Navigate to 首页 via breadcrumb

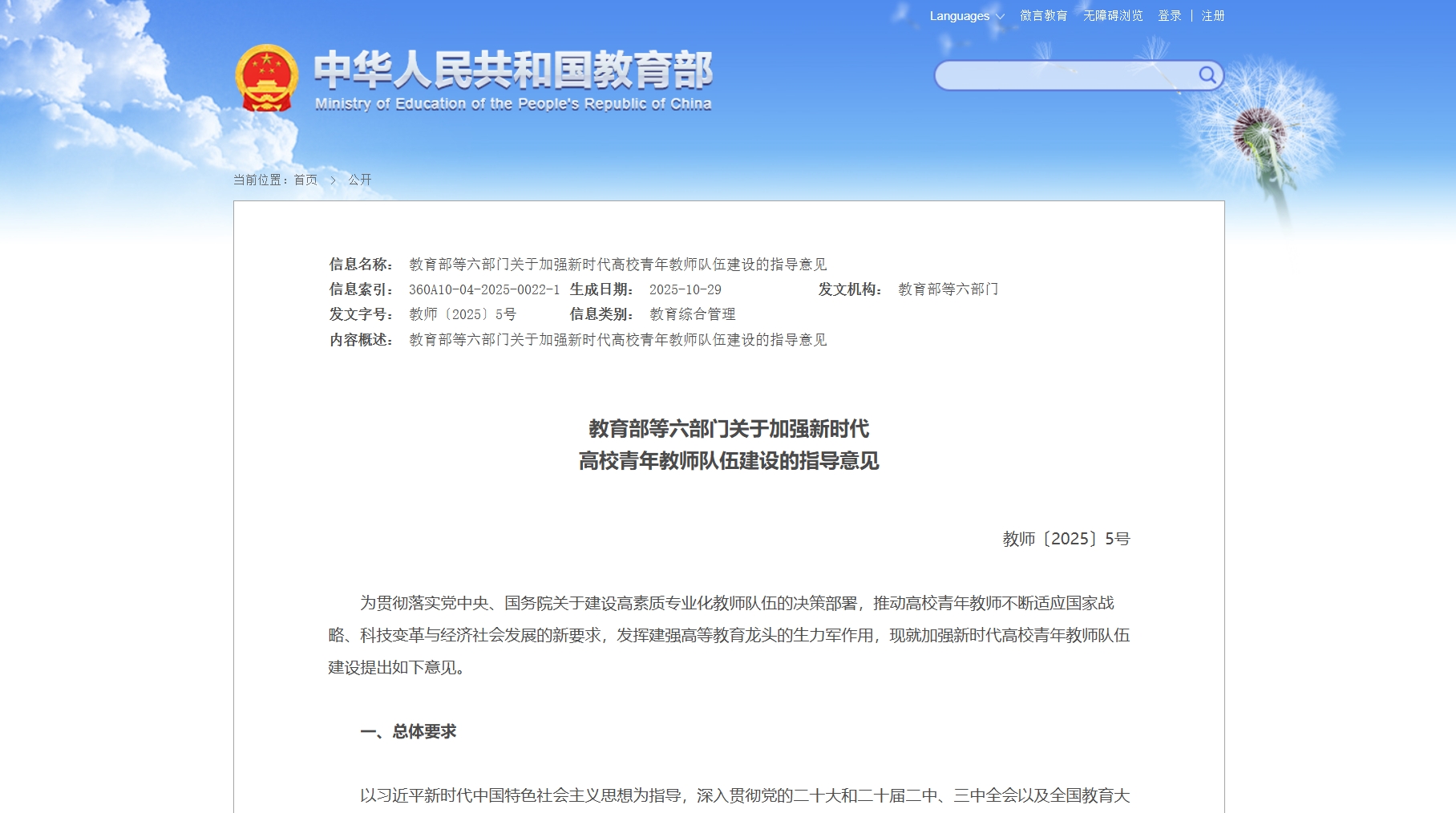click(305, 180)
